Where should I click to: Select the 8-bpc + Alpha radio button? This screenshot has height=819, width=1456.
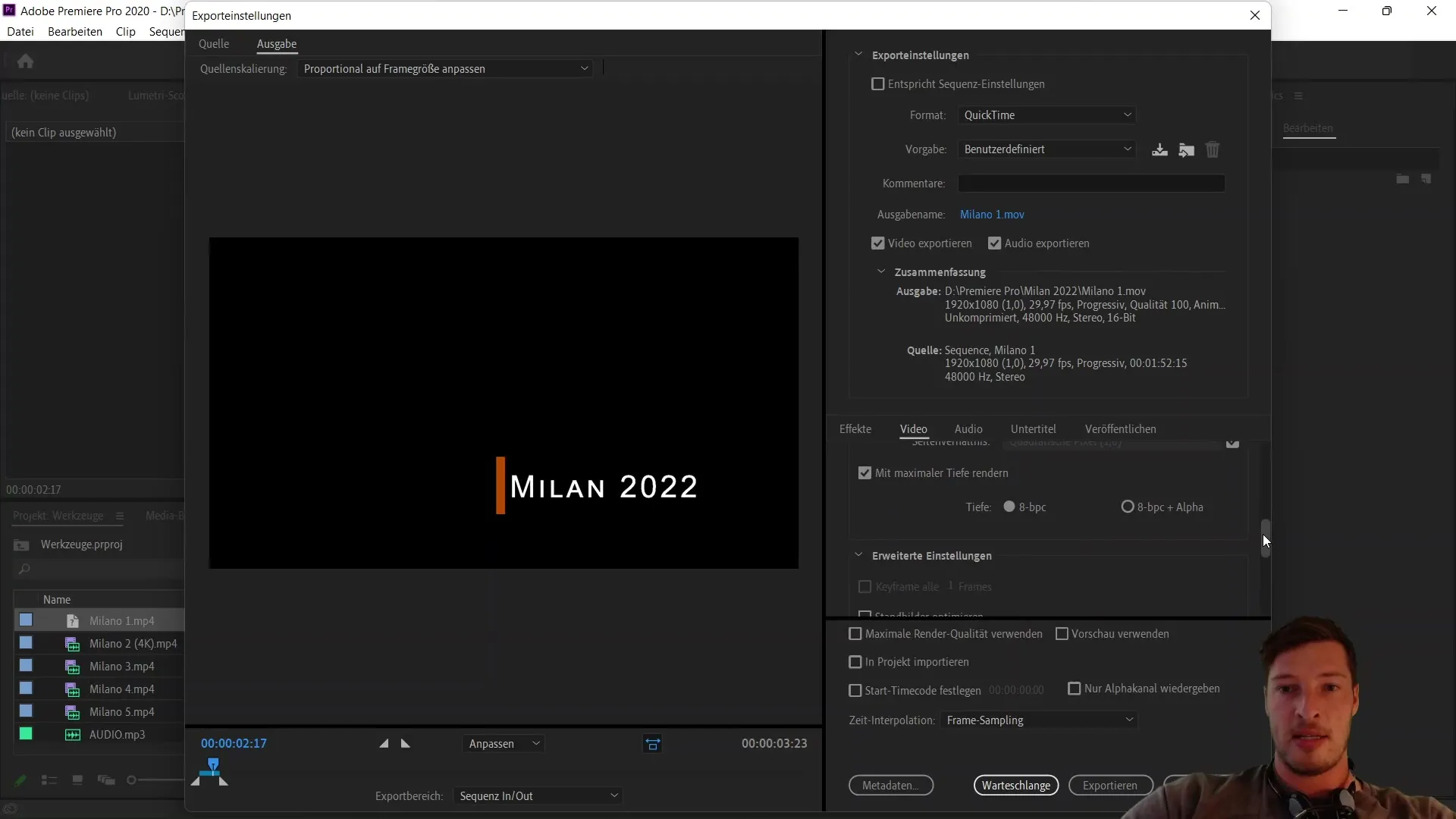click(1128, 507)
